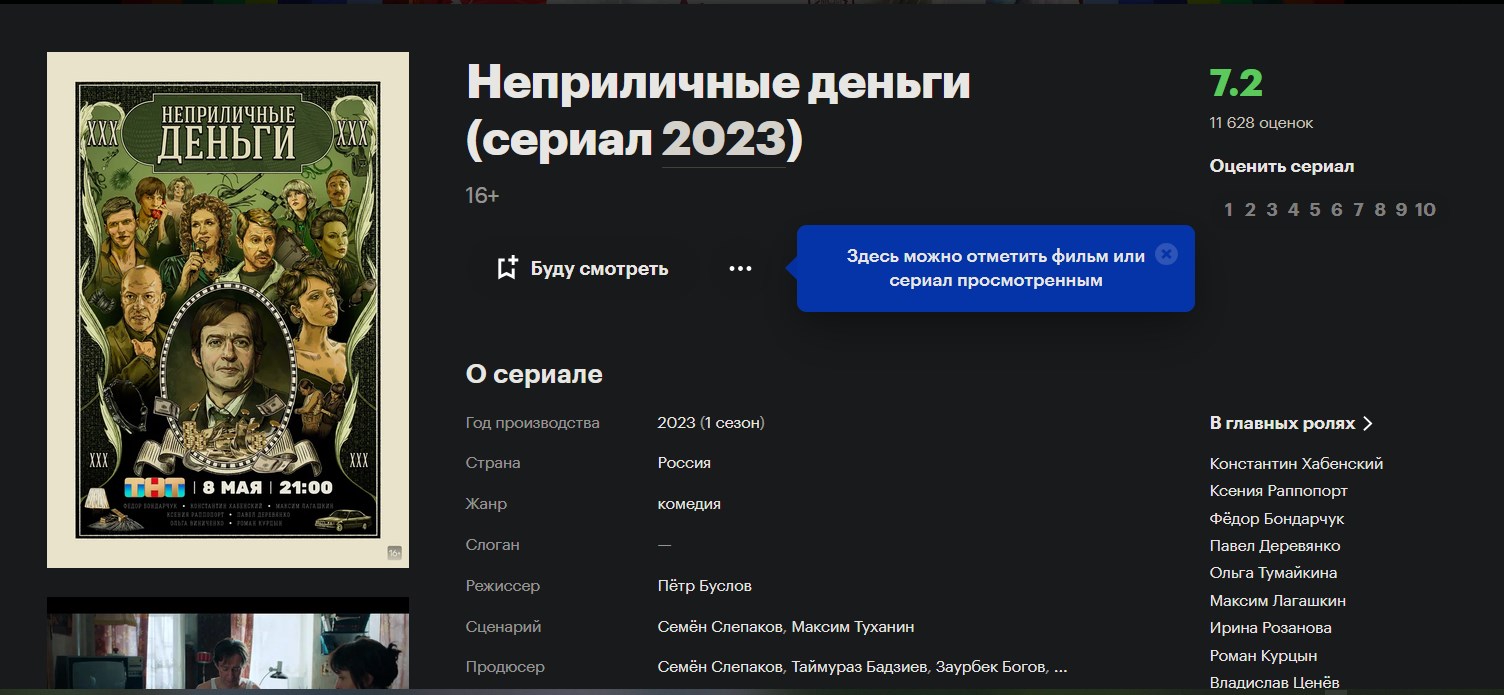Click the bookmark icon in Буду смотреть
This screenshot has width=1504, height=695.
coord(507,268)
